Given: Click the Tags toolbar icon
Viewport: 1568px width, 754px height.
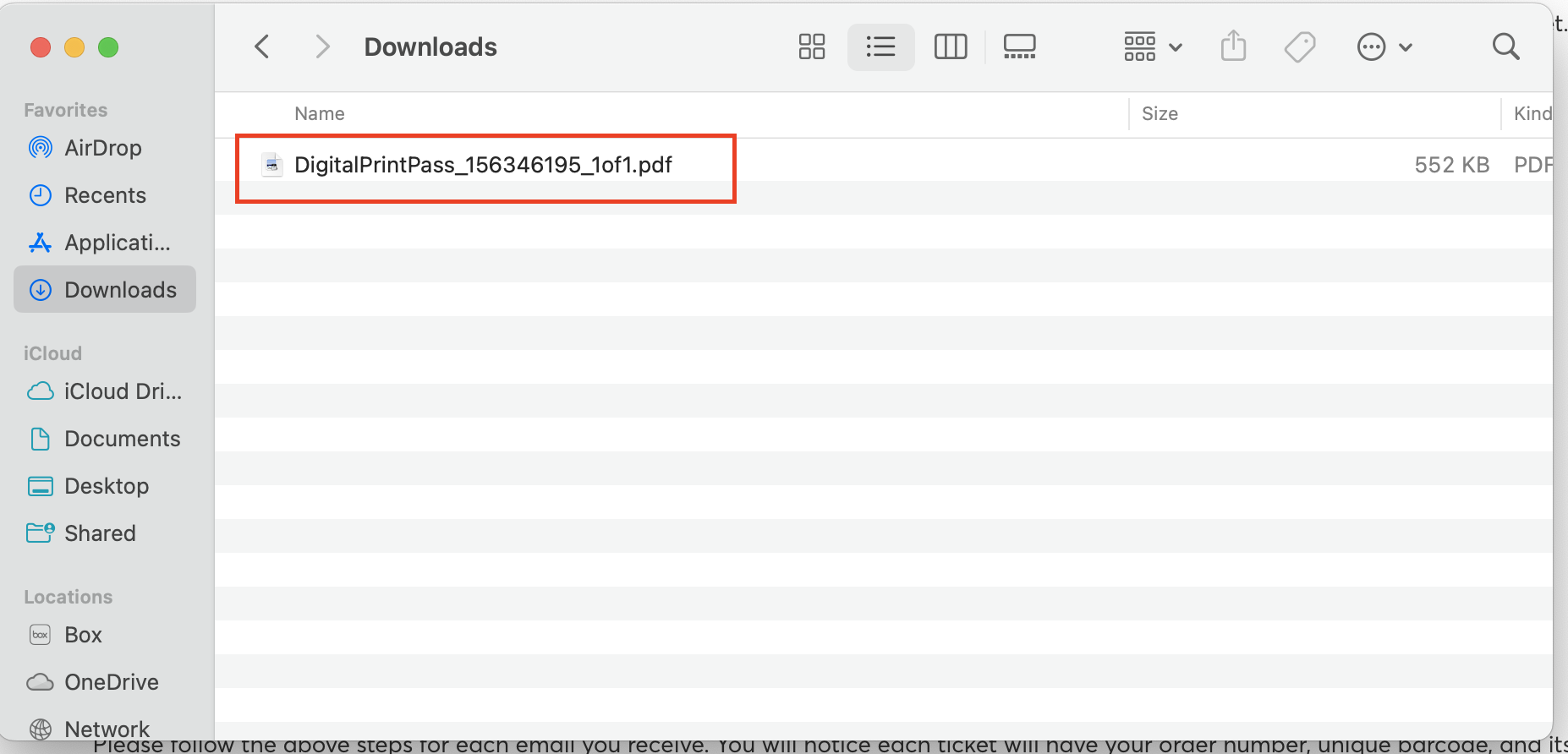Looking at the screenshot, I should coord(1300,46).
